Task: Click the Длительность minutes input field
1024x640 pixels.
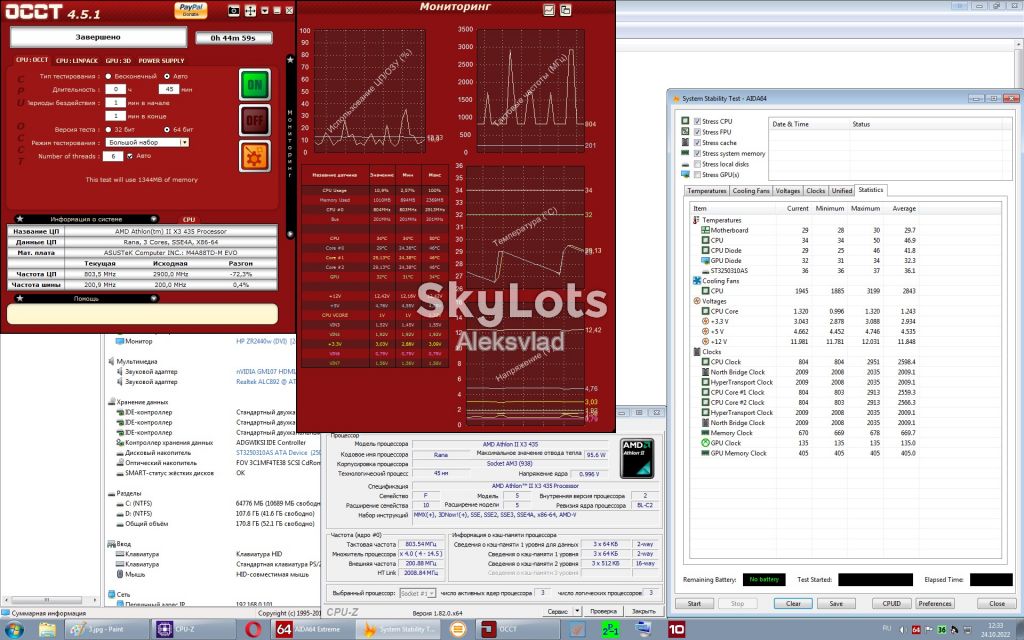Action: point(168,89)
